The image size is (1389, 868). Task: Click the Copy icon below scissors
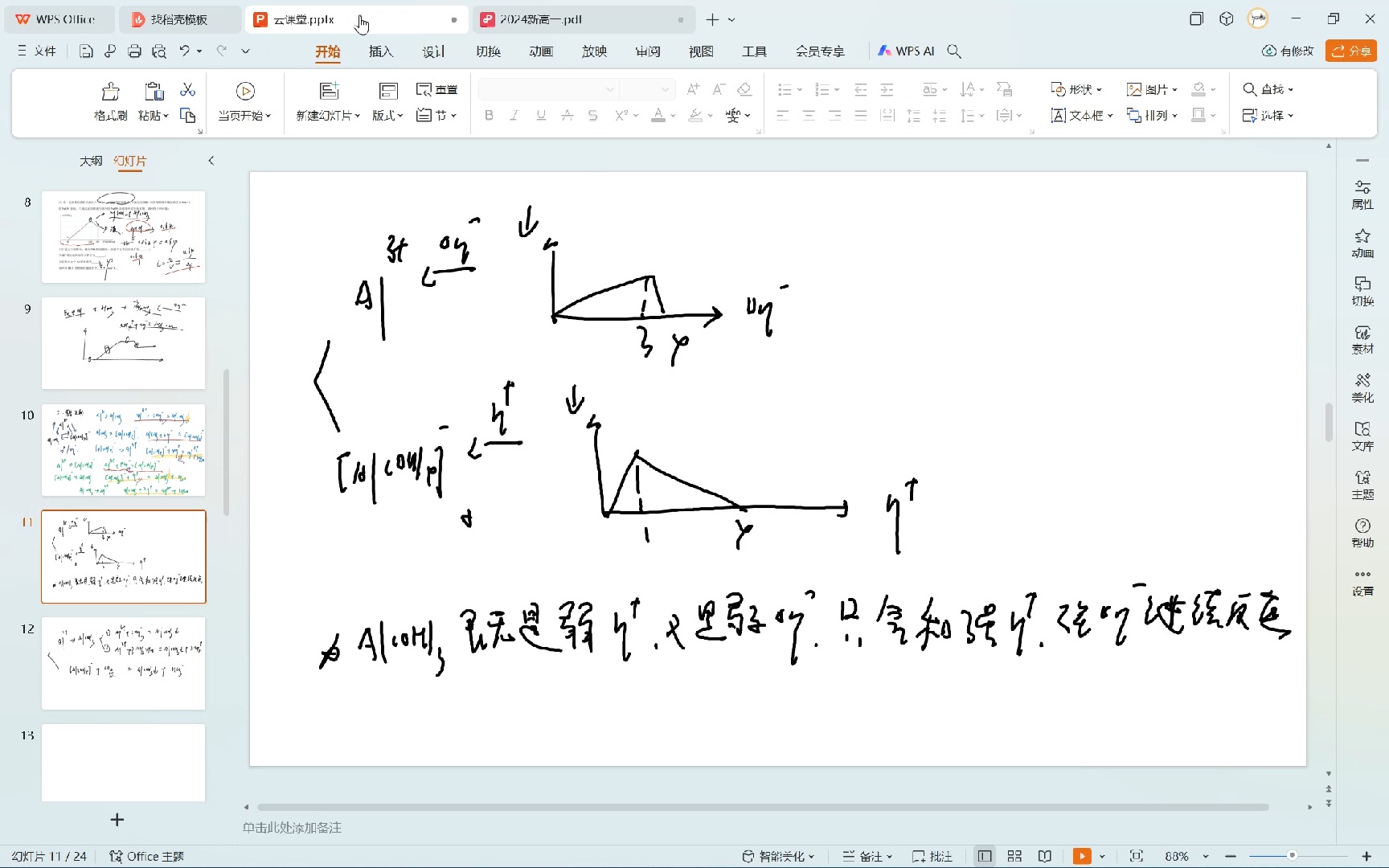(x=188, y=115)
